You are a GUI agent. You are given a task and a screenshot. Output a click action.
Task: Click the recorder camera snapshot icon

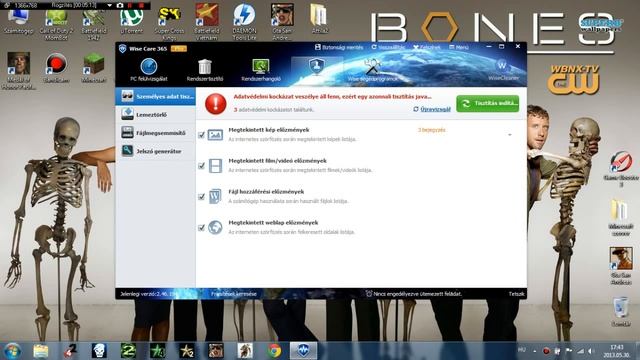120,5
